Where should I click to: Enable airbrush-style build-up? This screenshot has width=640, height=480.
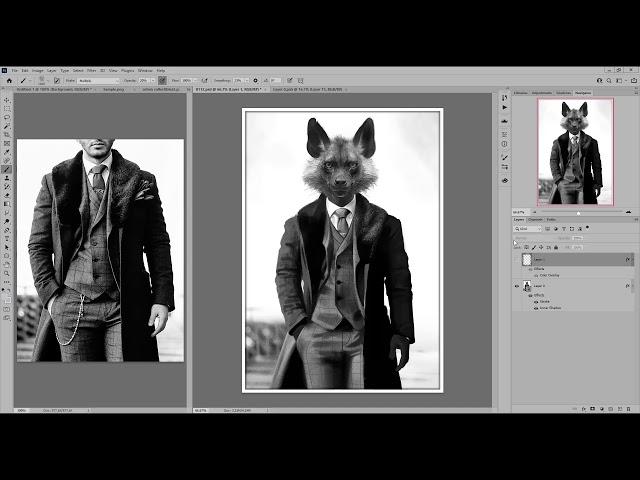[x=204, y=81]
